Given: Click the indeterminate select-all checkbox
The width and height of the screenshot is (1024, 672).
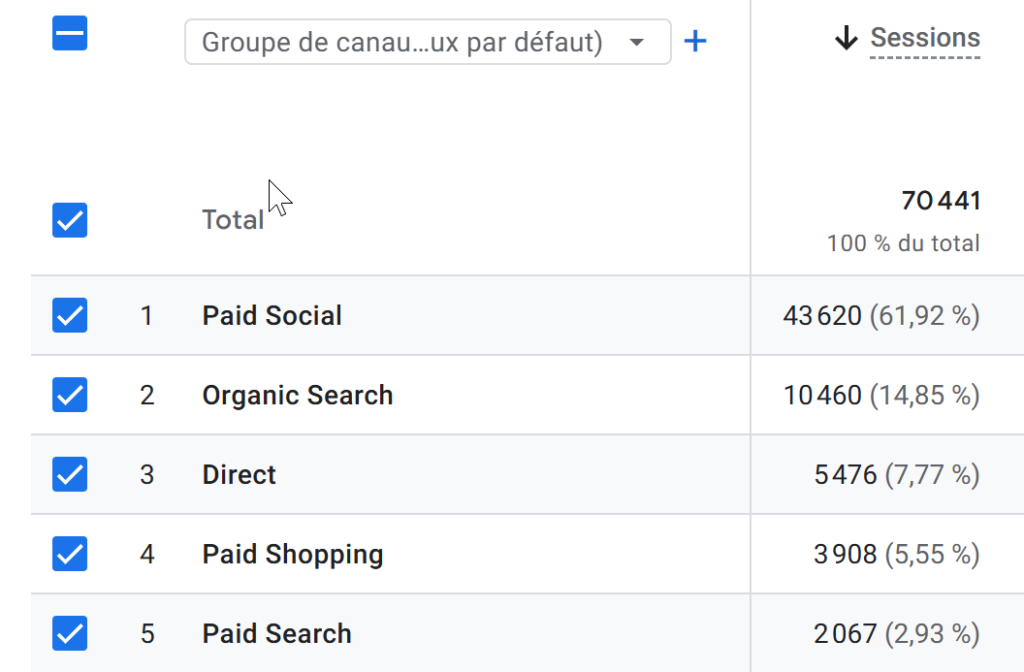Looking at the screenshot, I should point(69,33).
